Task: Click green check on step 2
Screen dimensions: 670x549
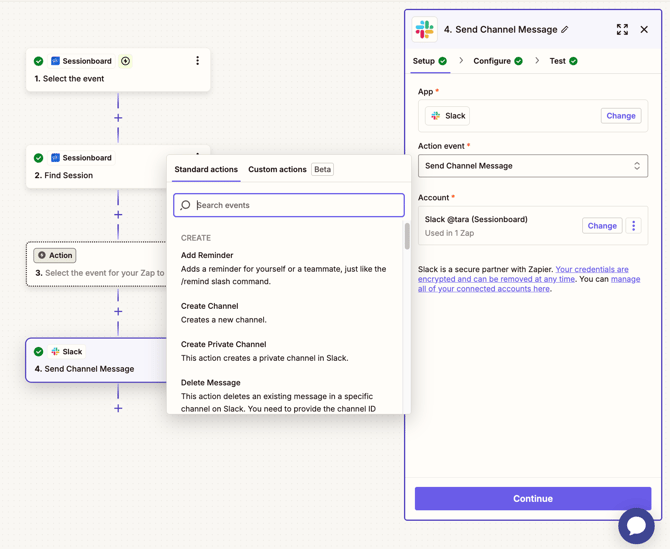Action: [38, 158]
